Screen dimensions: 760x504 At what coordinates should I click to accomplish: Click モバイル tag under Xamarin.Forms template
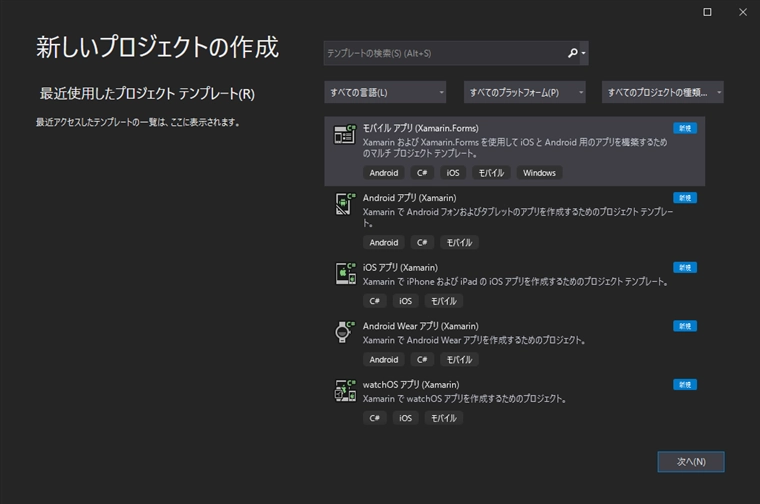pyautogui.click(x=491, y=173)
